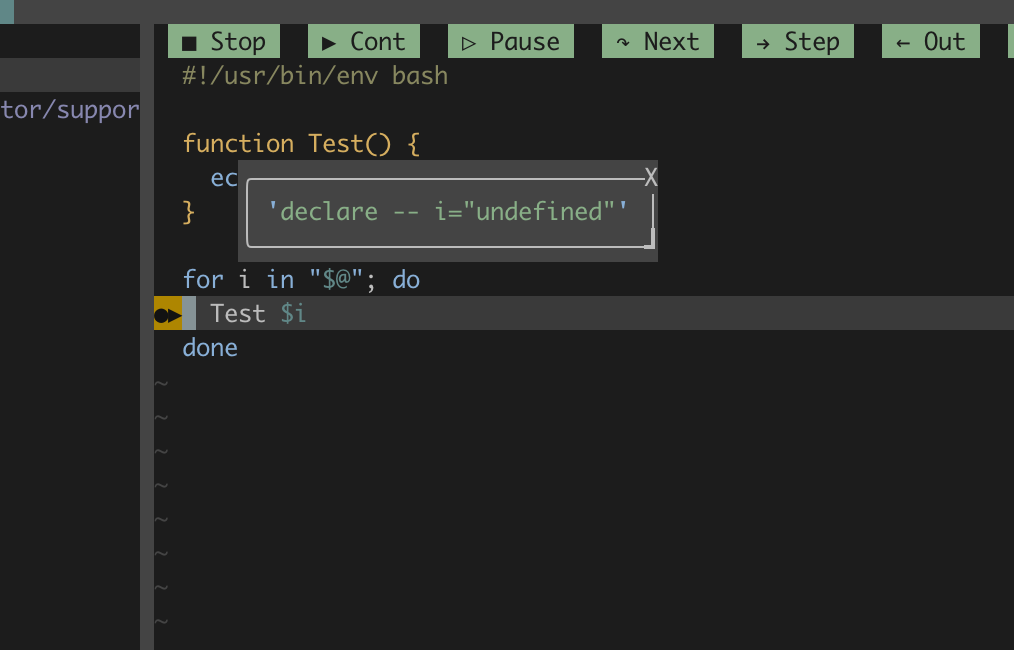
Task: Click the partially visible button at the toolbar's right edge
Action: 1009,41
